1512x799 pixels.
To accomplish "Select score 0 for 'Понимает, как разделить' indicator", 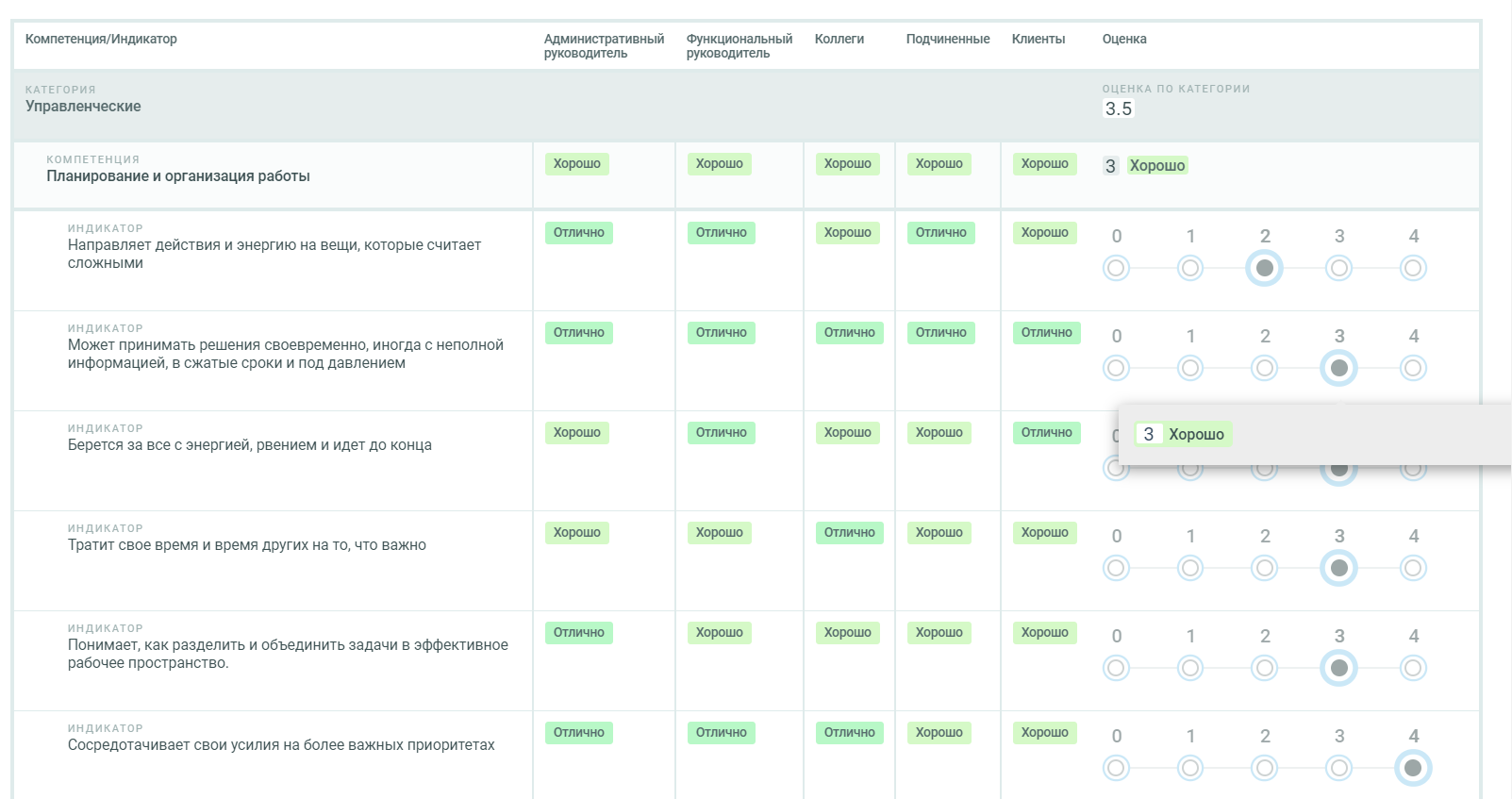I will pos(1117,668).
